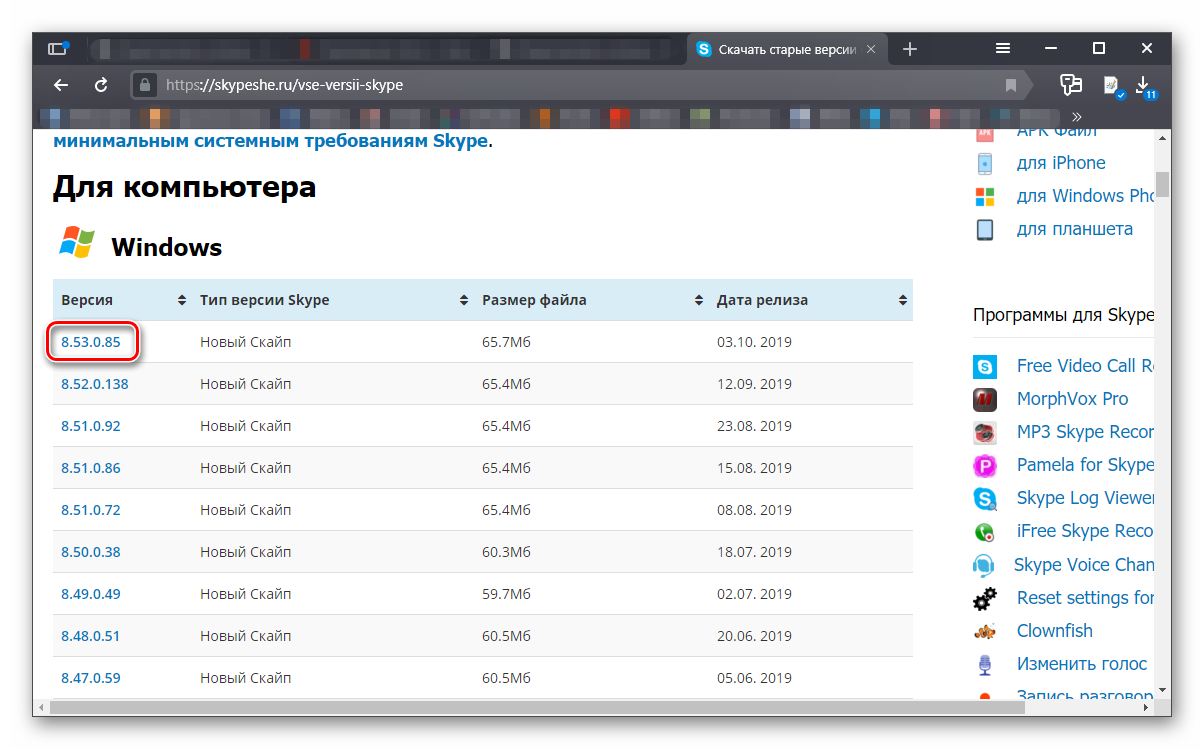Open the new tab plus button

[909, 48]
